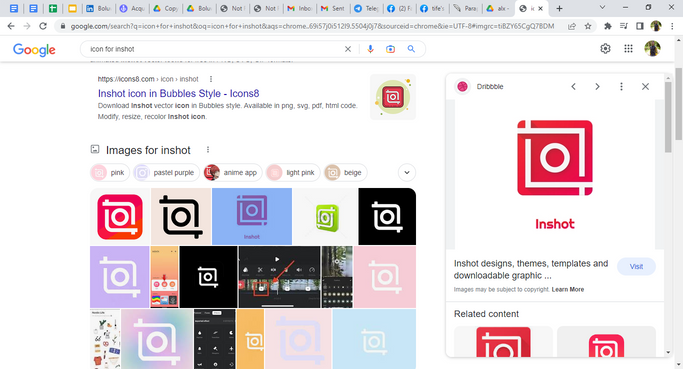Open the first Related content thumbnail
The width and height of the screenshot is (683, 369).
click(503, 342)
